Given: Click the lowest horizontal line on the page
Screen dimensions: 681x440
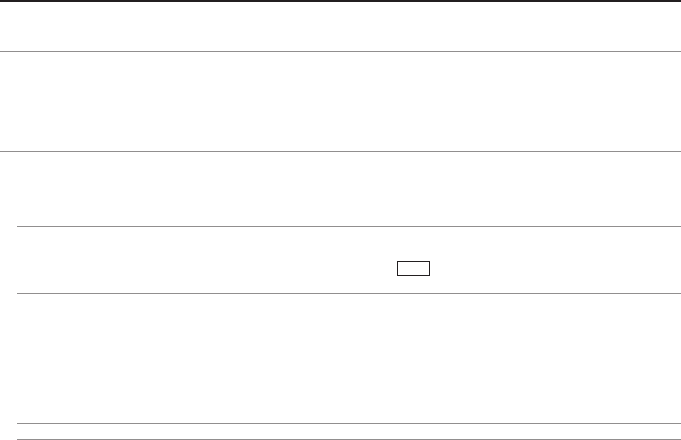Looking at the screenshot, I should [x=340, y=438].
